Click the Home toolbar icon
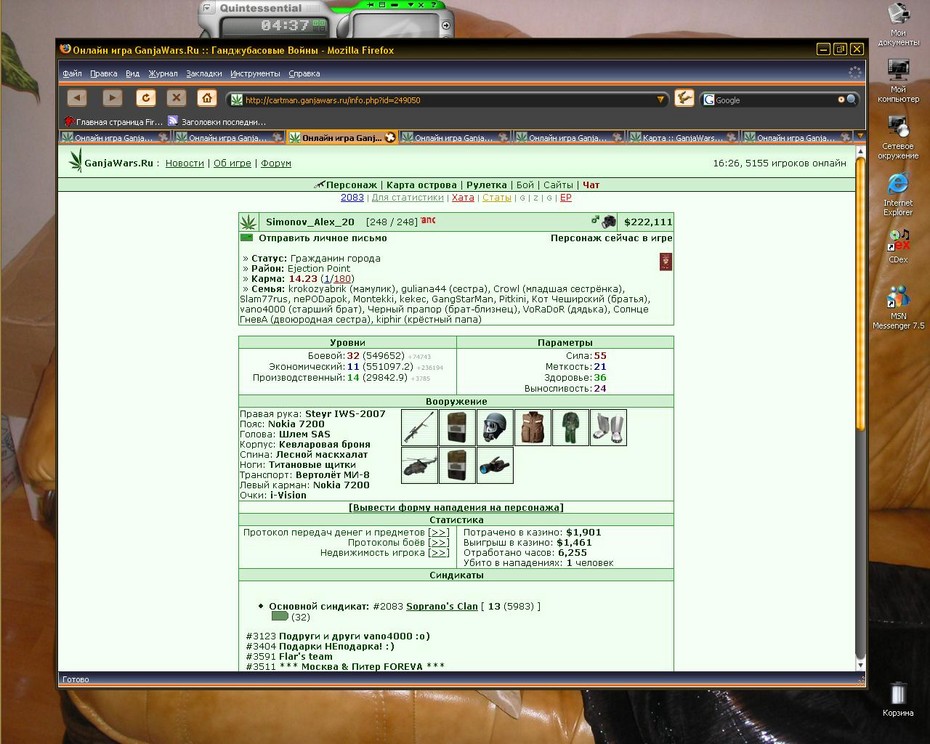This screenshot has width=930, height=744. (206, 98)
